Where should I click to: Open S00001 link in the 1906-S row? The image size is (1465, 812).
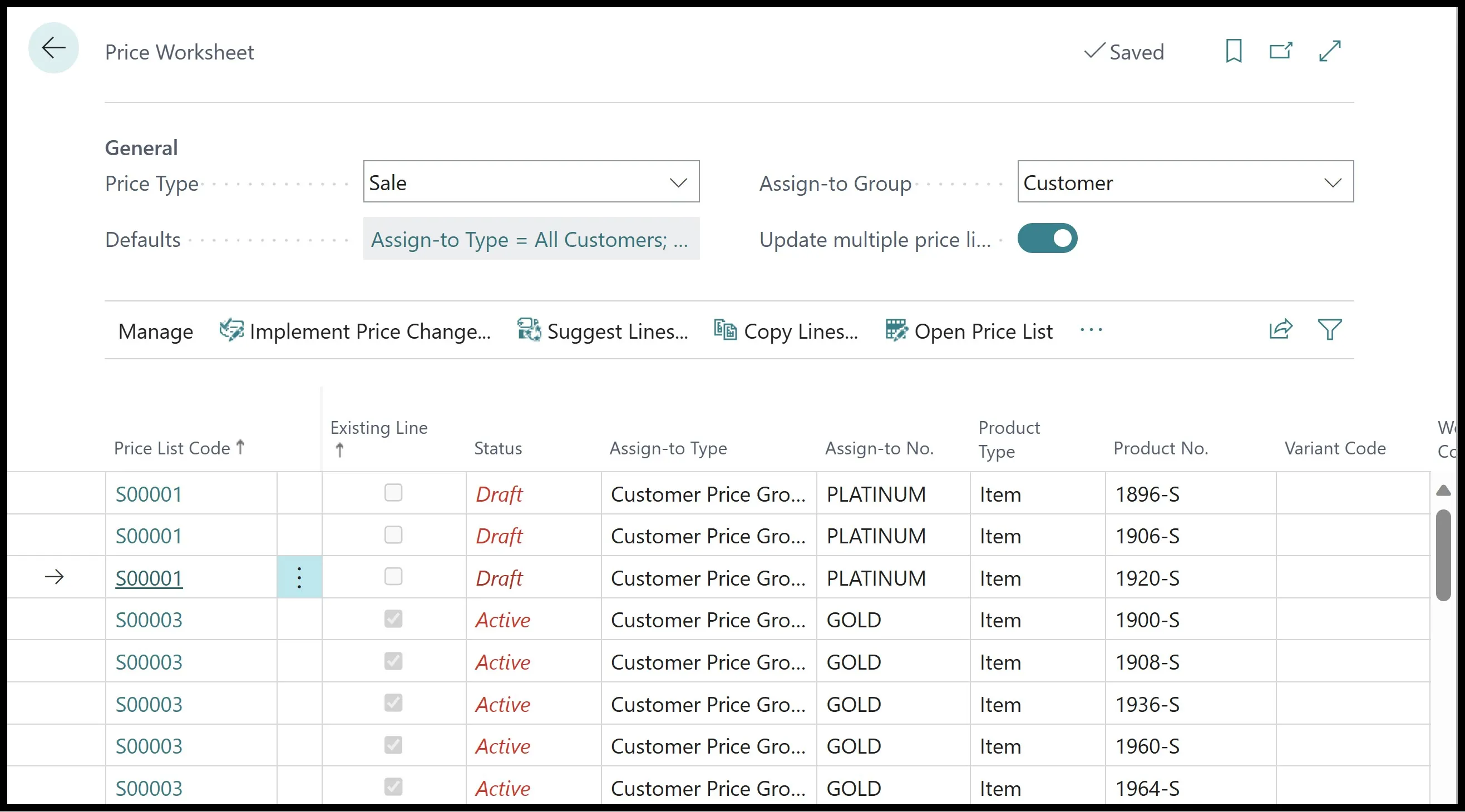point(149,536)
